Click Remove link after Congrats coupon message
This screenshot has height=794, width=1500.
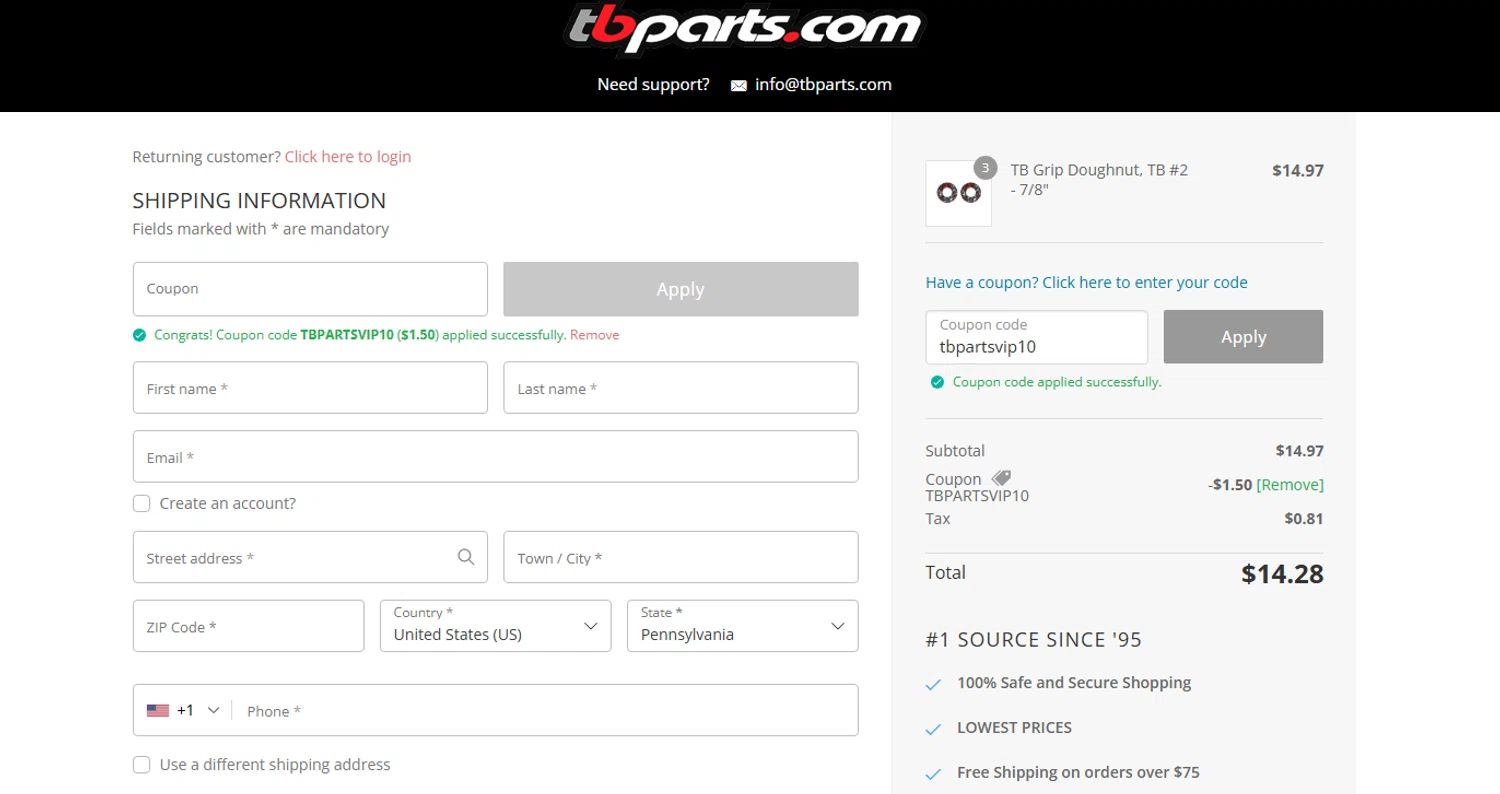point(594,335)
